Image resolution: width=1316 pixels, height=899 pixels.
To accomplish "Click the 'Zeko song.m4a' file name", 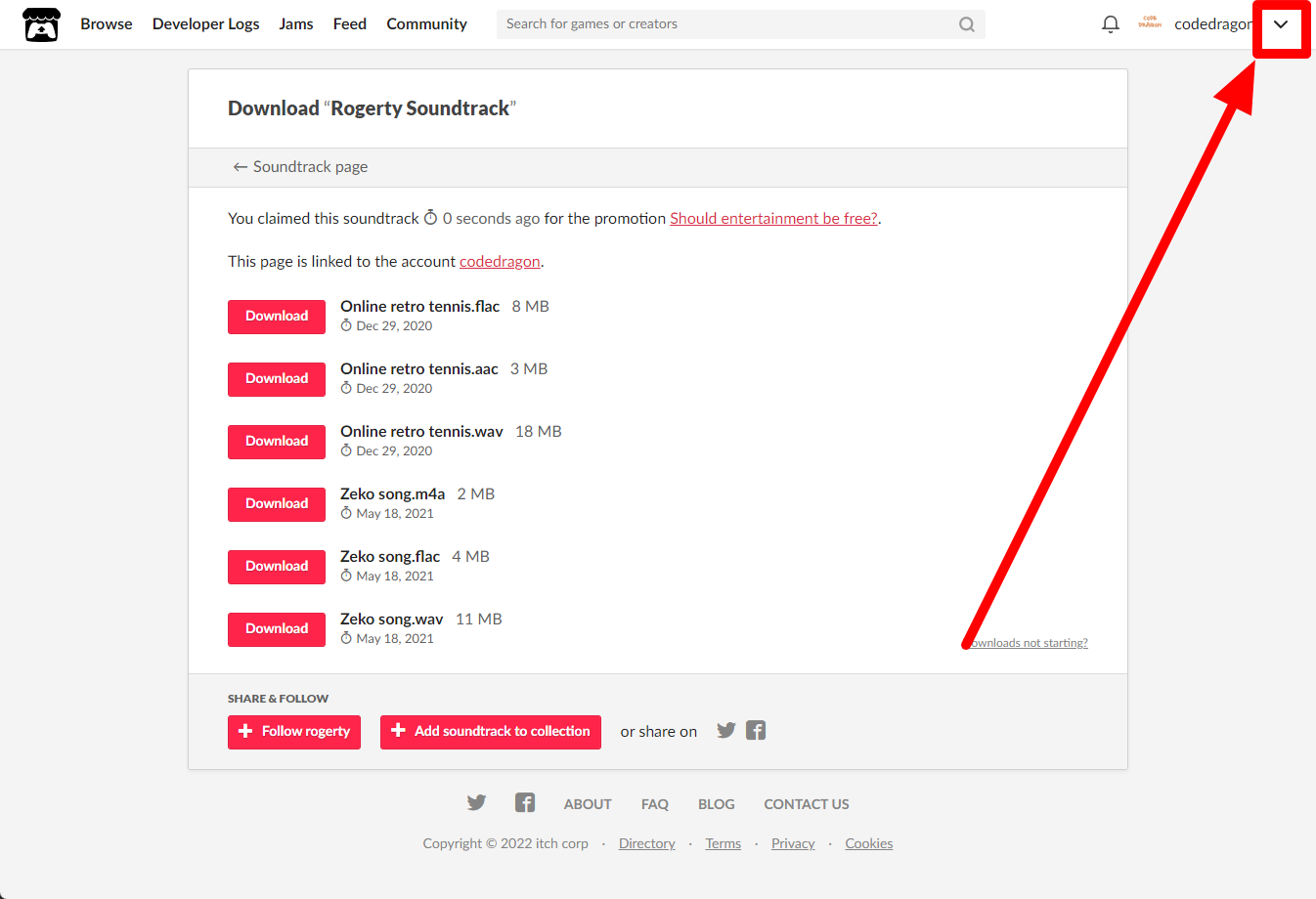I will (x=393, y=494).
